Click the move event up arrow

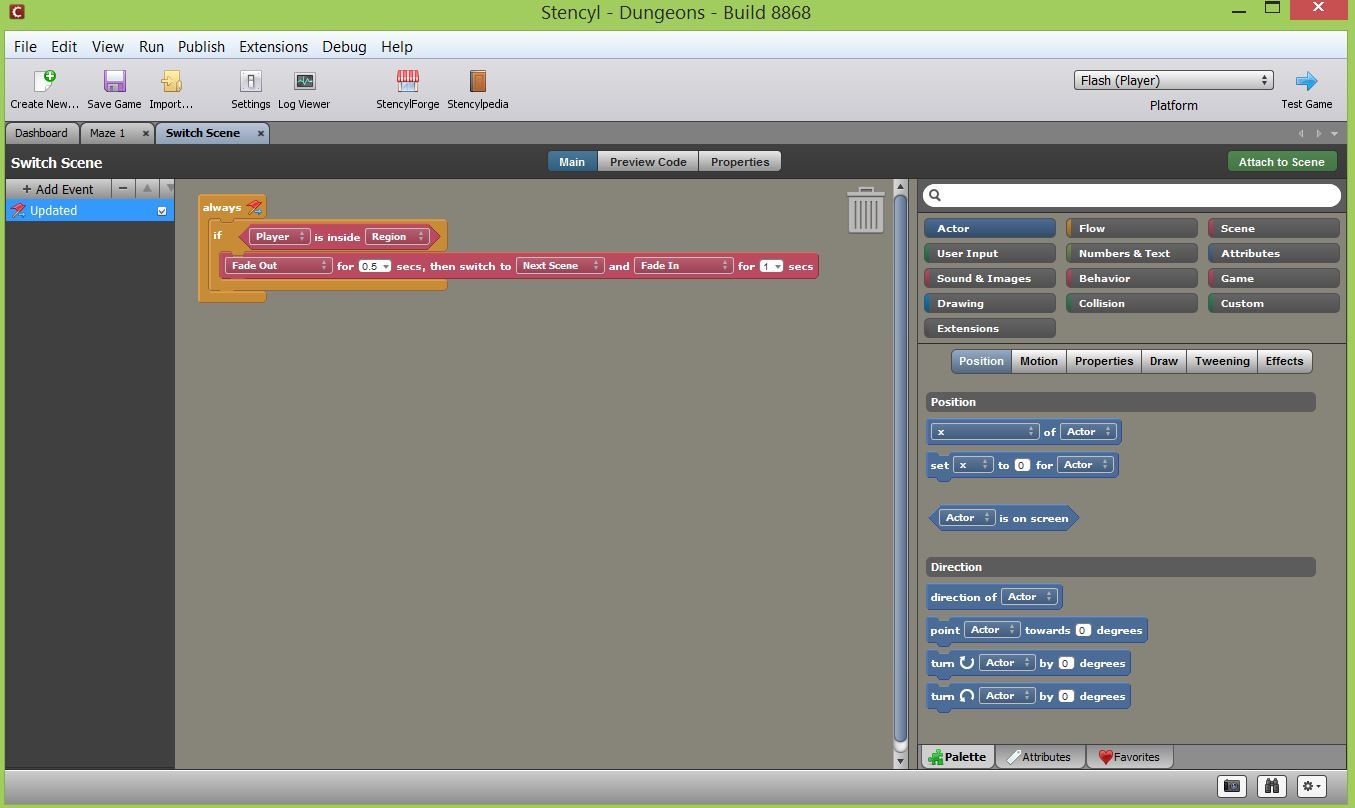pos(147,188)
